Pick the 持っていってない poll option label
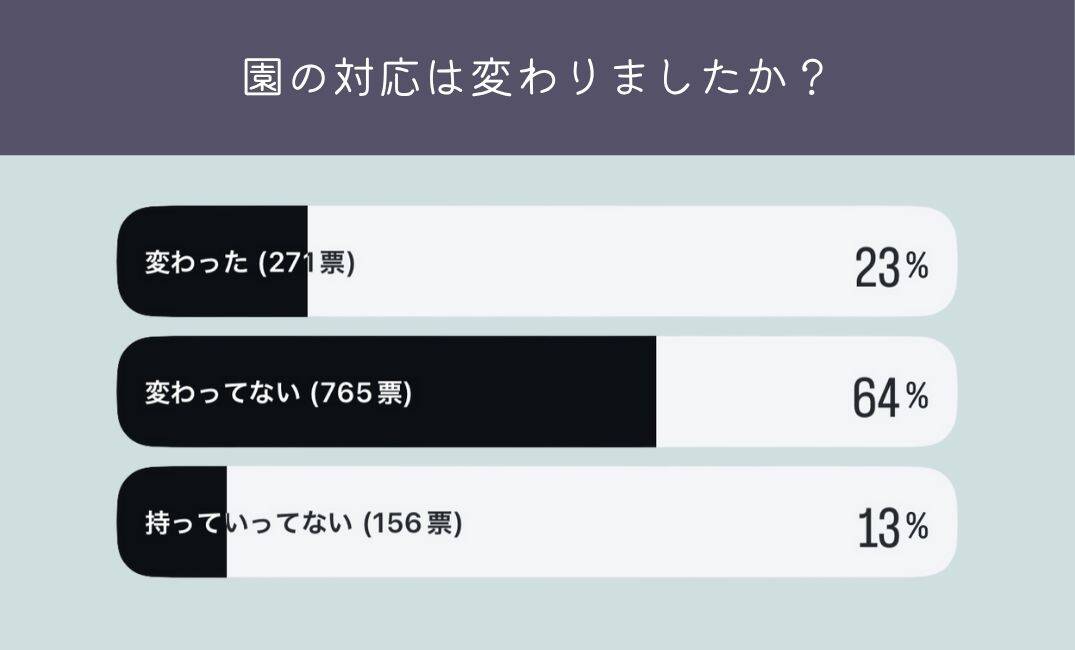This screenshot has width=1075, height=650. pyautogui.click(x=249, y=523)
